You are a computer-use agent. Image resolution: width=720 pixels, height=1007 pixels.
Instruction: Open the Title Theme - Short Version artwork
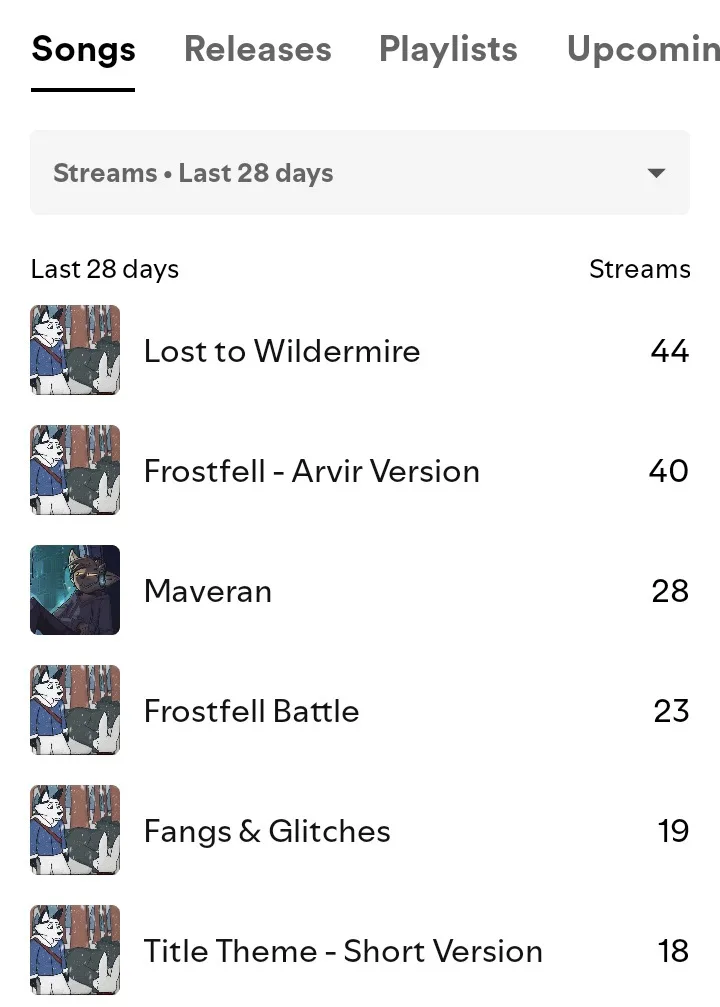(75, 950)
